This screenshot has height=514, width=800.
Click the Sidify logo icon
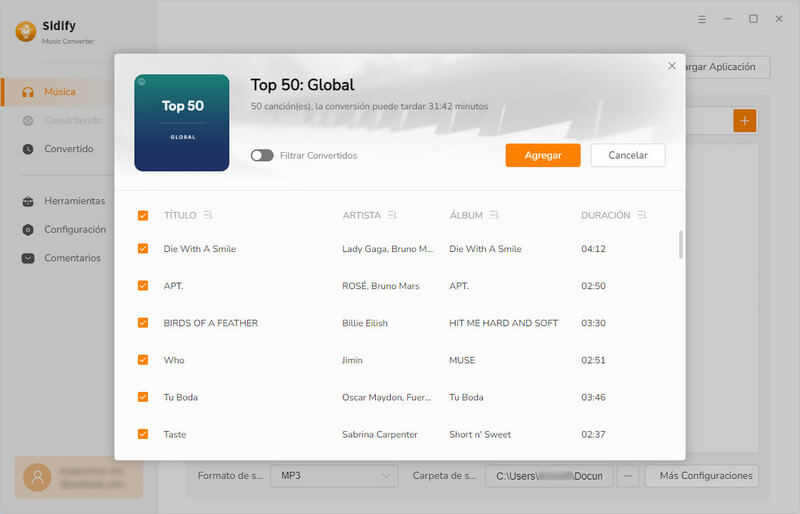coord(26,31)
